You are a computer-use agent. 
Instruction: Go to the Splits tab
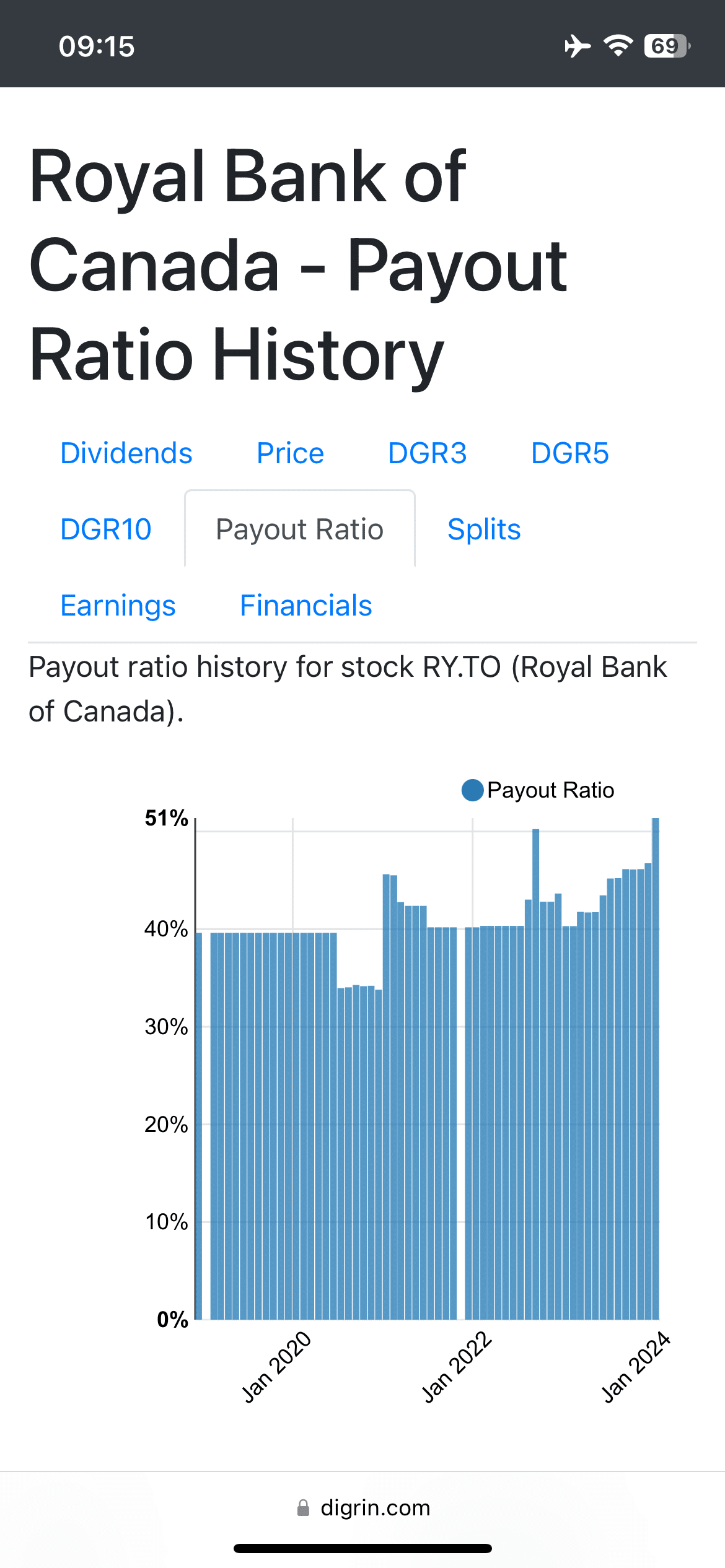tap(484, 529)
